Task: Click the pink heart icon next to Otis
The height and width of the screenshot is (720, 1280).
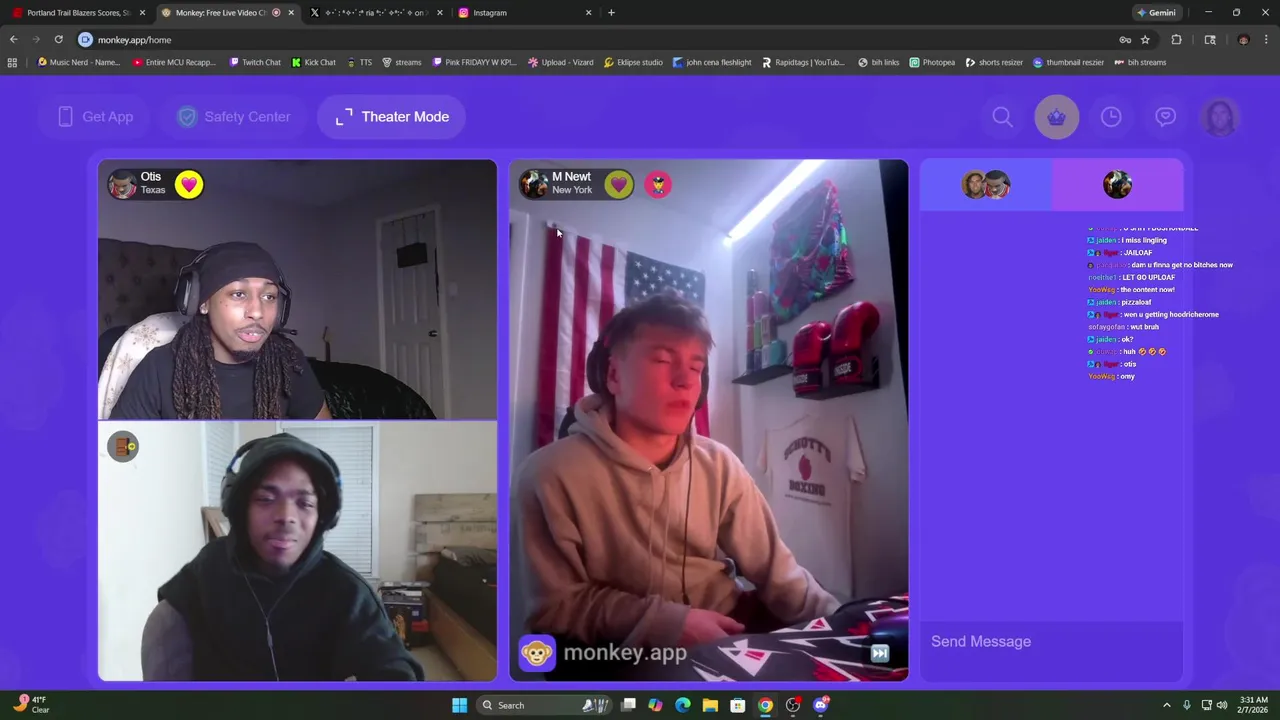Action: tap(189, 184)
